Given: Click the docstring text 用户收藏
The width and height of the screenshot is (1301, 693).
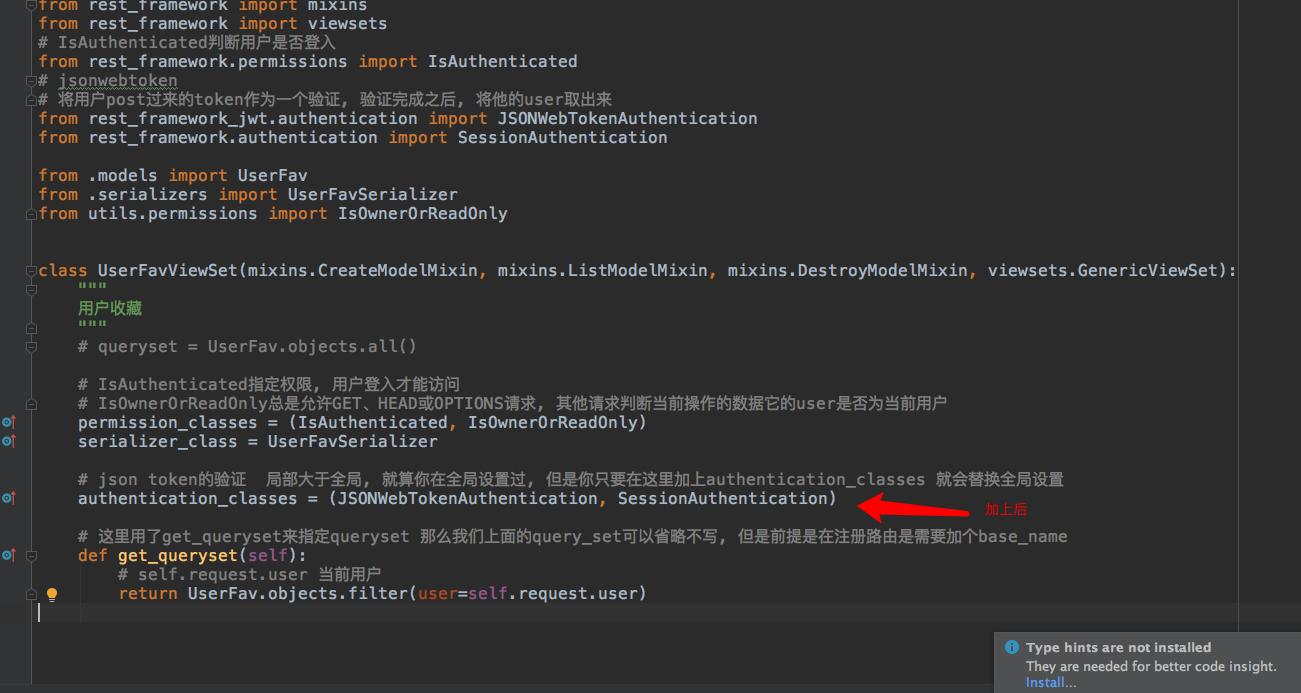Looking at the screenshot, I should tap(110, 308).
